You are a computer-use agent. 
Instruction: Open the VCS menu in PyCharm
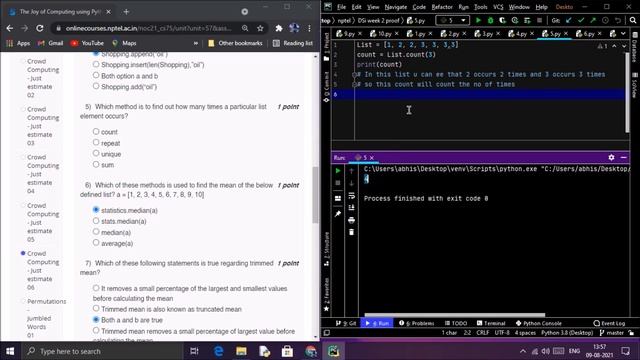coord(498,7)
